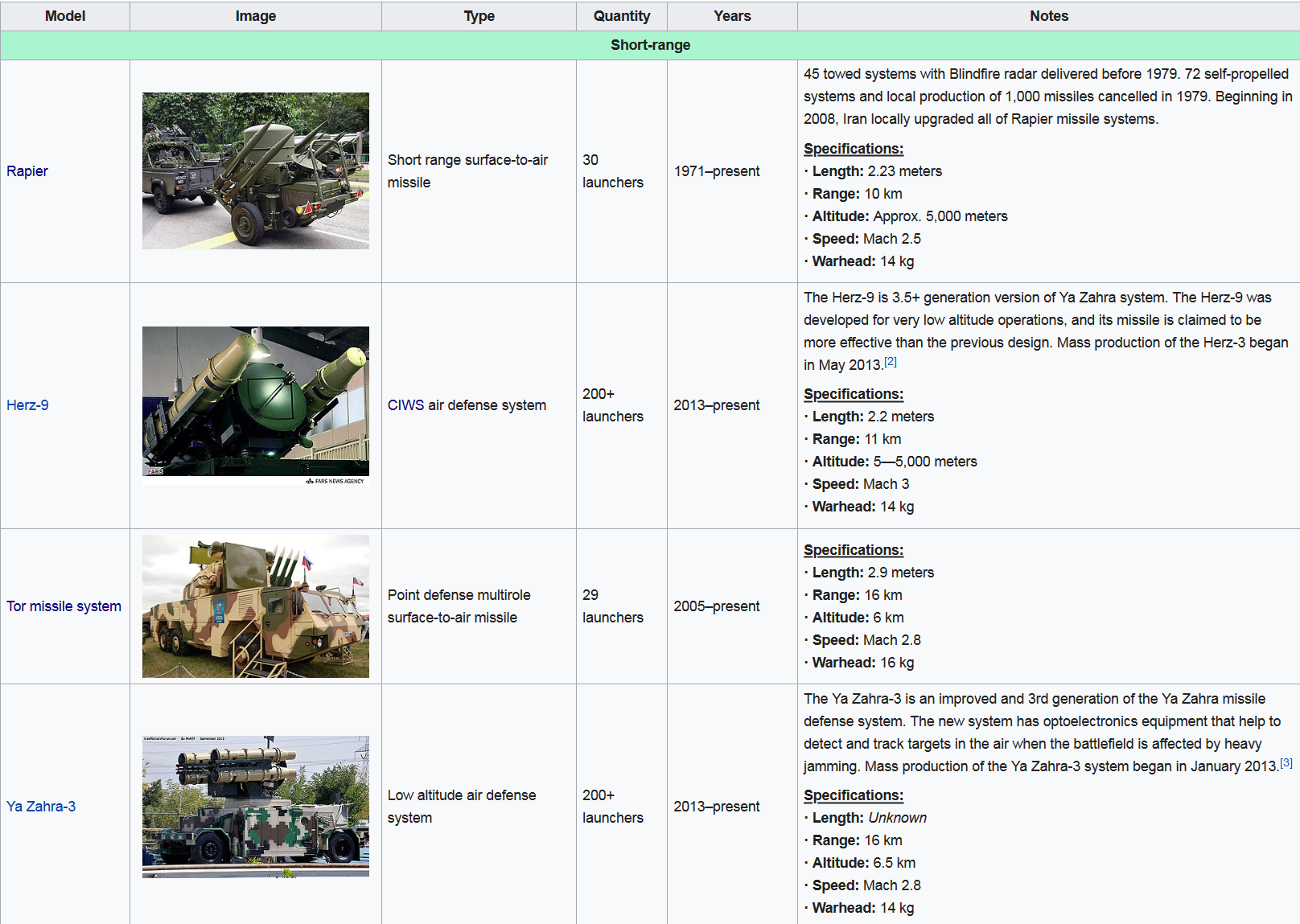Select the '1971–present' years cell
1300x924 pixels.
point(732,171)
